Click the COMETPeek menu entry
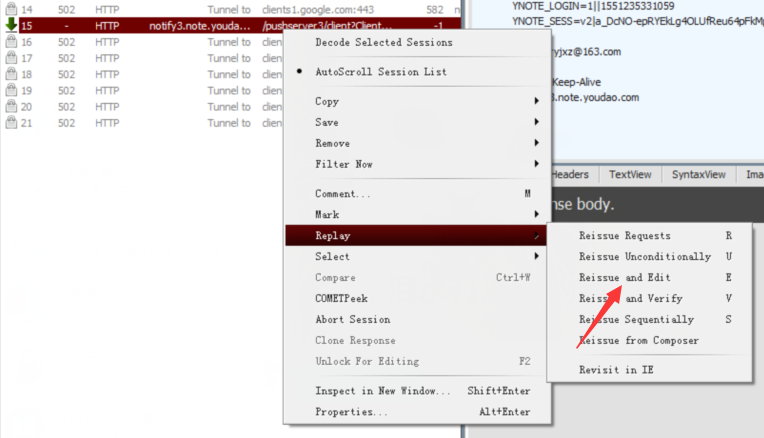Image resolution: width=764 pixels, height=438 pixels. point(418,298)
